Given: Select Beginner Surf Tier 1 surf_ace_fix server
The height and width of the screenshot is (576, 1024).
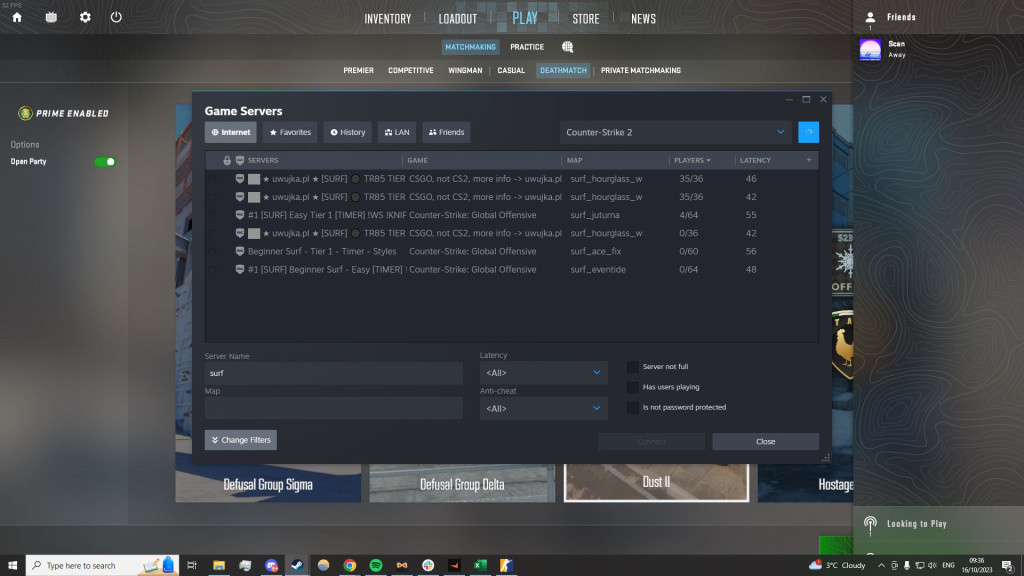Looking at the screenshot, I should tap(511, 251).
